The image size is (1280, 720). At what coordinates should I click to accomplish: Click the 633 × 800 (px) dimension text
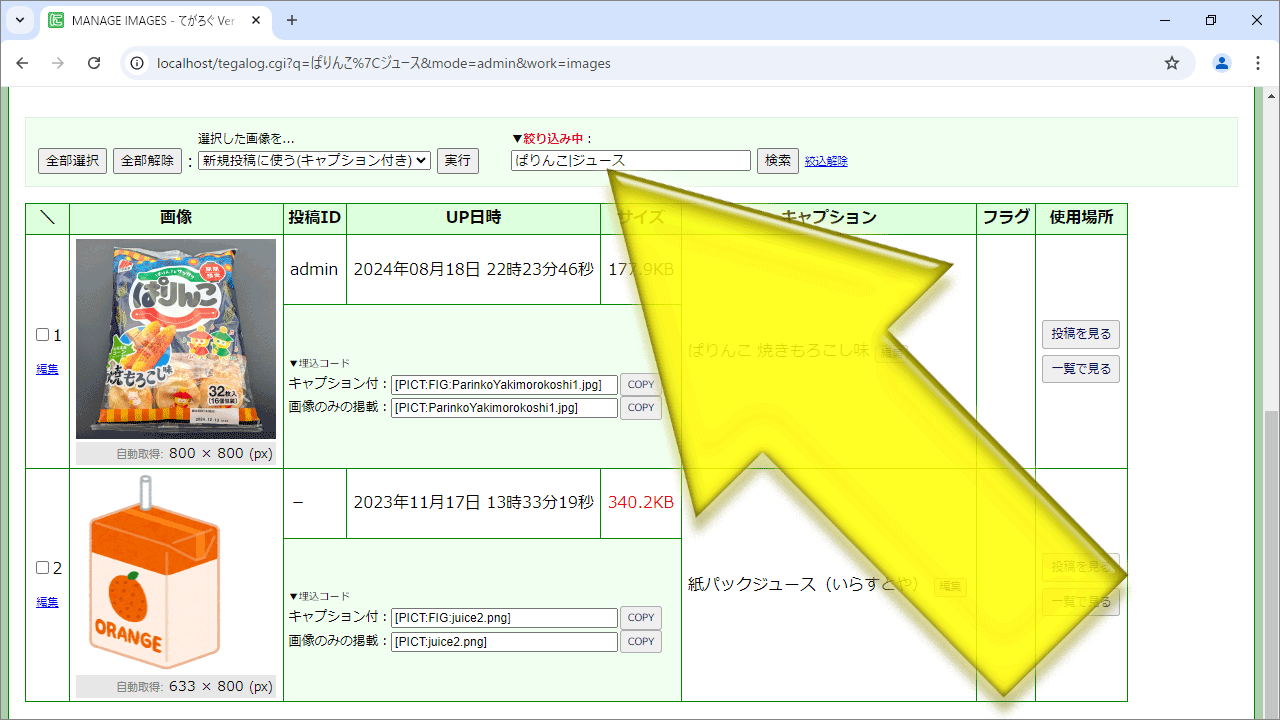point(221,686)
